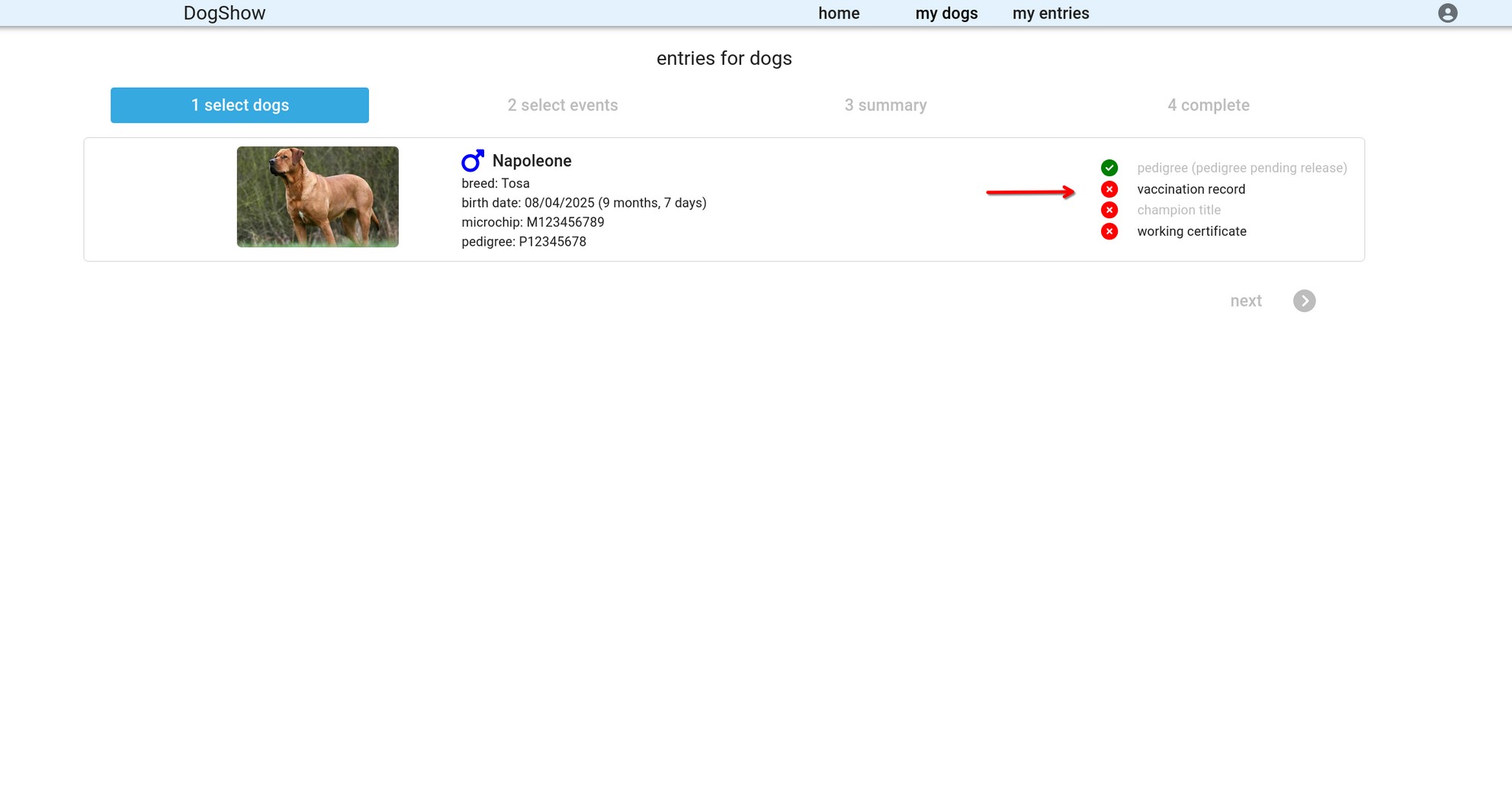Click the text breed: Tosa
The width and height of the screenshot is (1512, 801).
[496, 183]
